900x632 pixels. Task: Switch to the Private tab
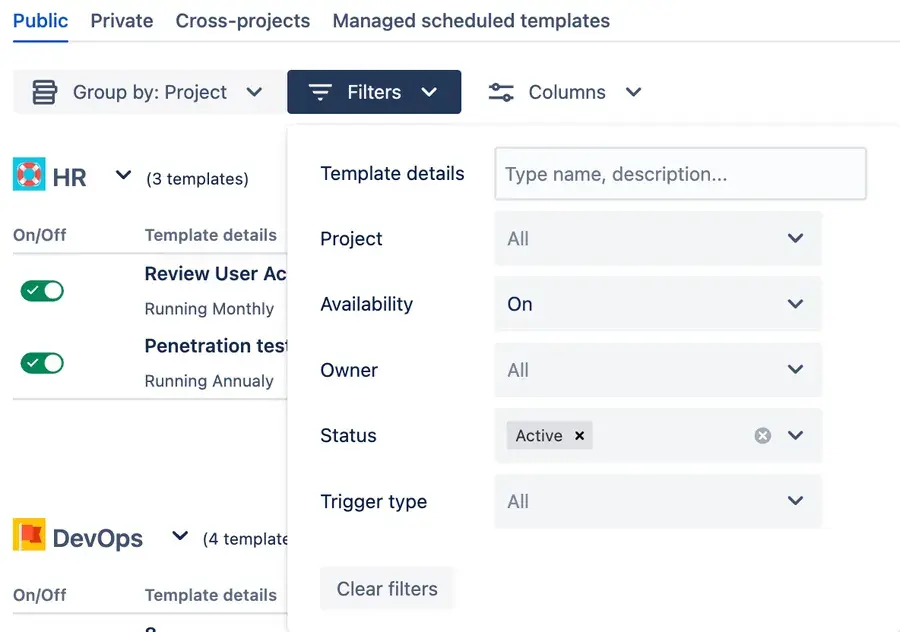point(121,20)
